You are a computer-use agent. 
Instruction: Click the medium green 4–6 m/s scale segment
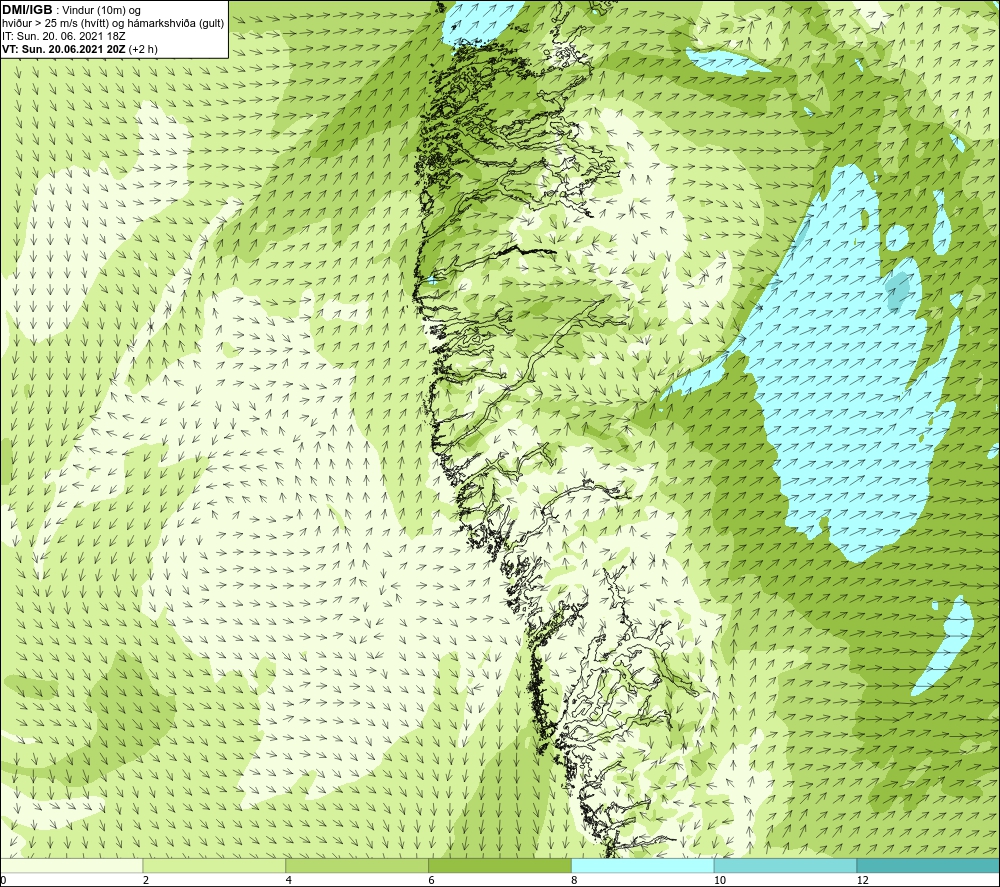[x=357, y=865]
